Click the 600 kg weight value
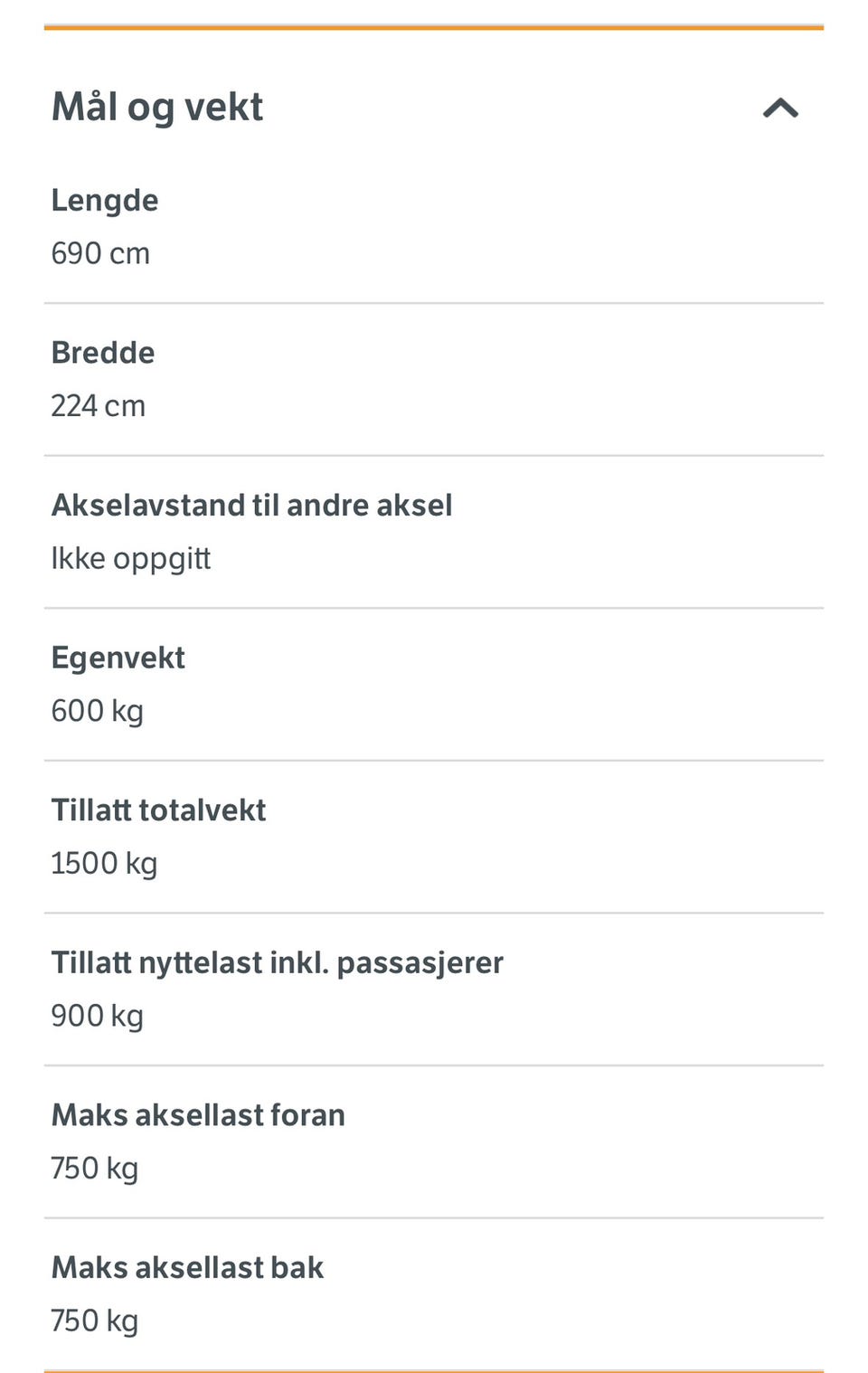This screenshot has width=868, height=1373. coord(97,711)
